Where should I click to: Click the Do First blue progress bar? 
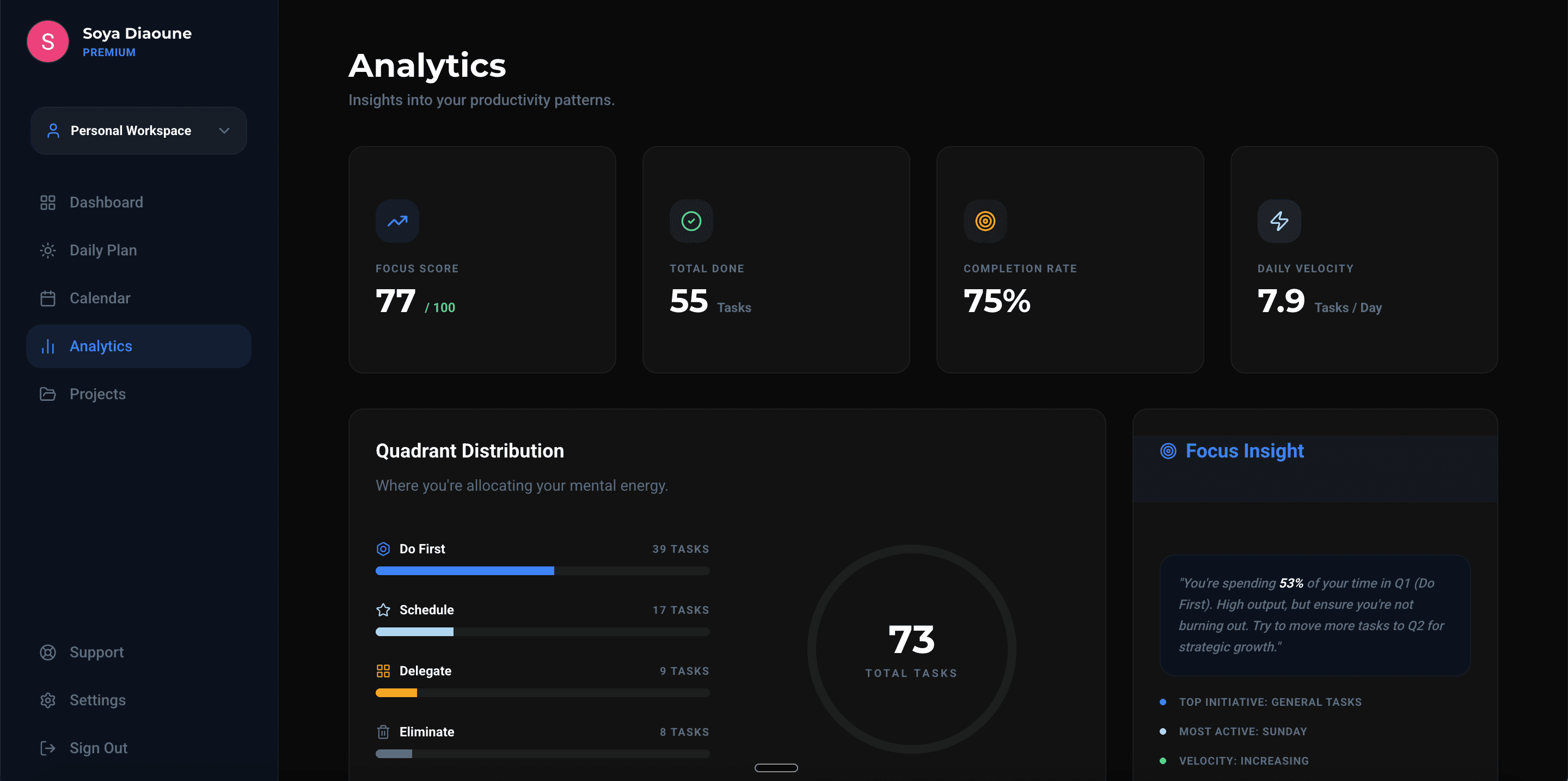pyautogui.click(x=464, y=571)
